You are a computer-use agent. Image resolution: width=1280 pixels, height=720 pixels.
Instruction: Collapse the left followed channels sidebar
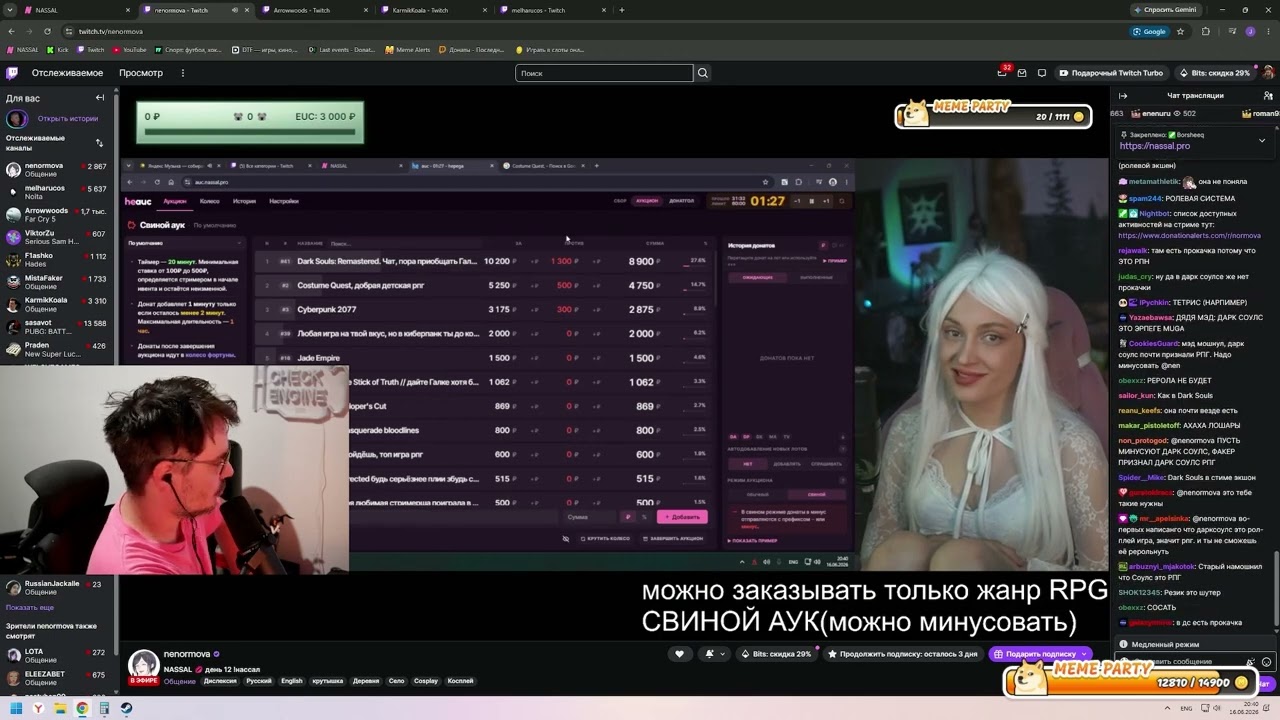point(100,97)
